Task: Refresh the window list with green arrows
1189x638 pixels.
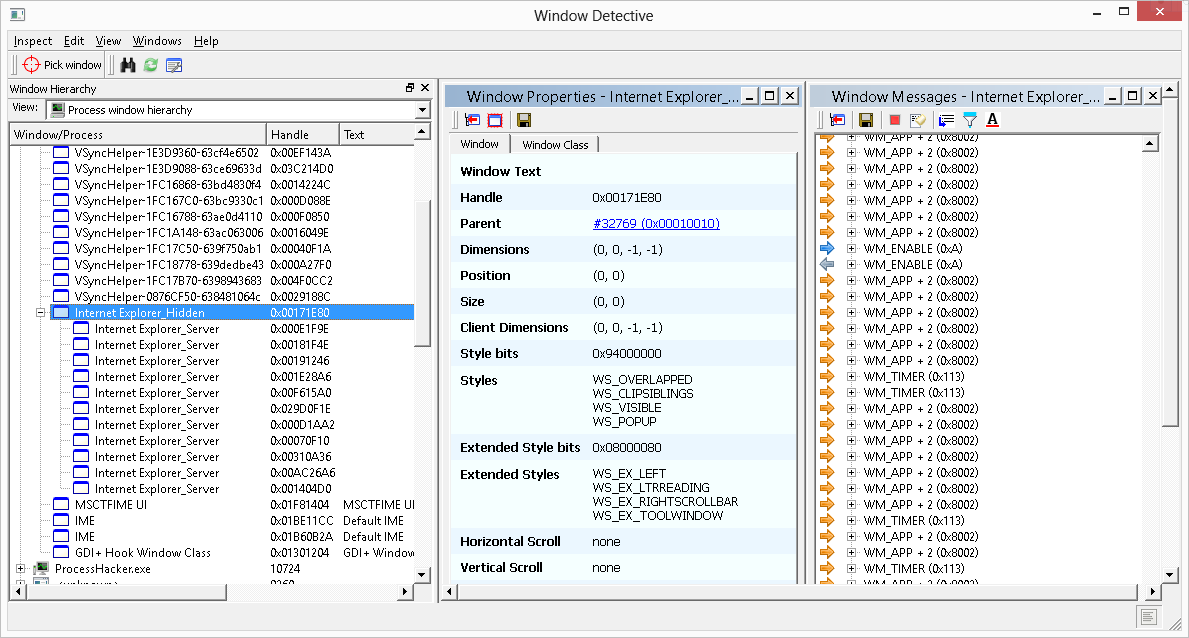Action: point(151,65)
